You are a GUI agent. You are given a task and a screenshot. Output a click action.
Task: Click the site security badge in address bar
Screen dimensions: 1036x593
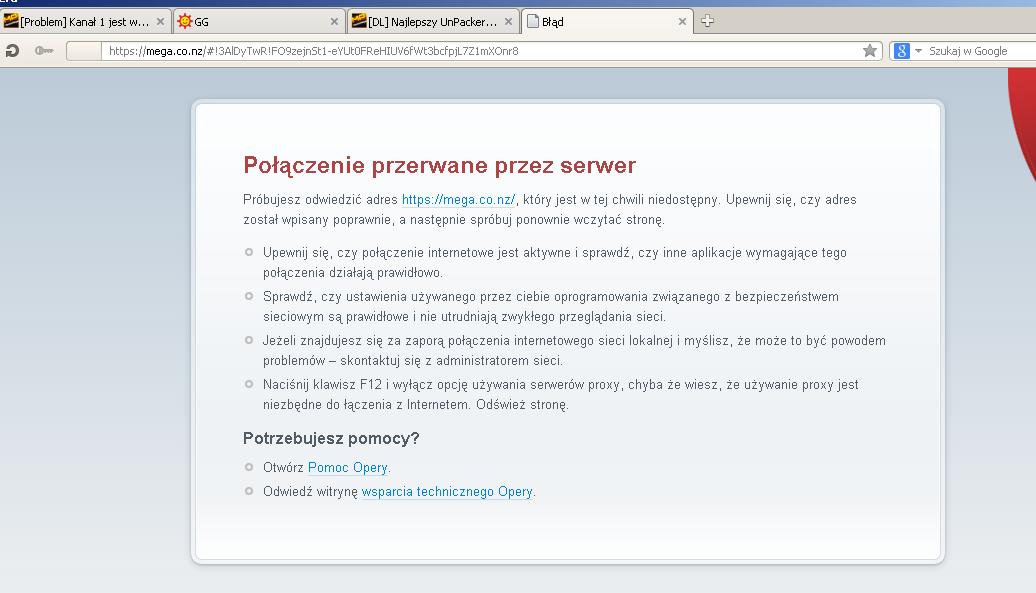coord(84,51)
